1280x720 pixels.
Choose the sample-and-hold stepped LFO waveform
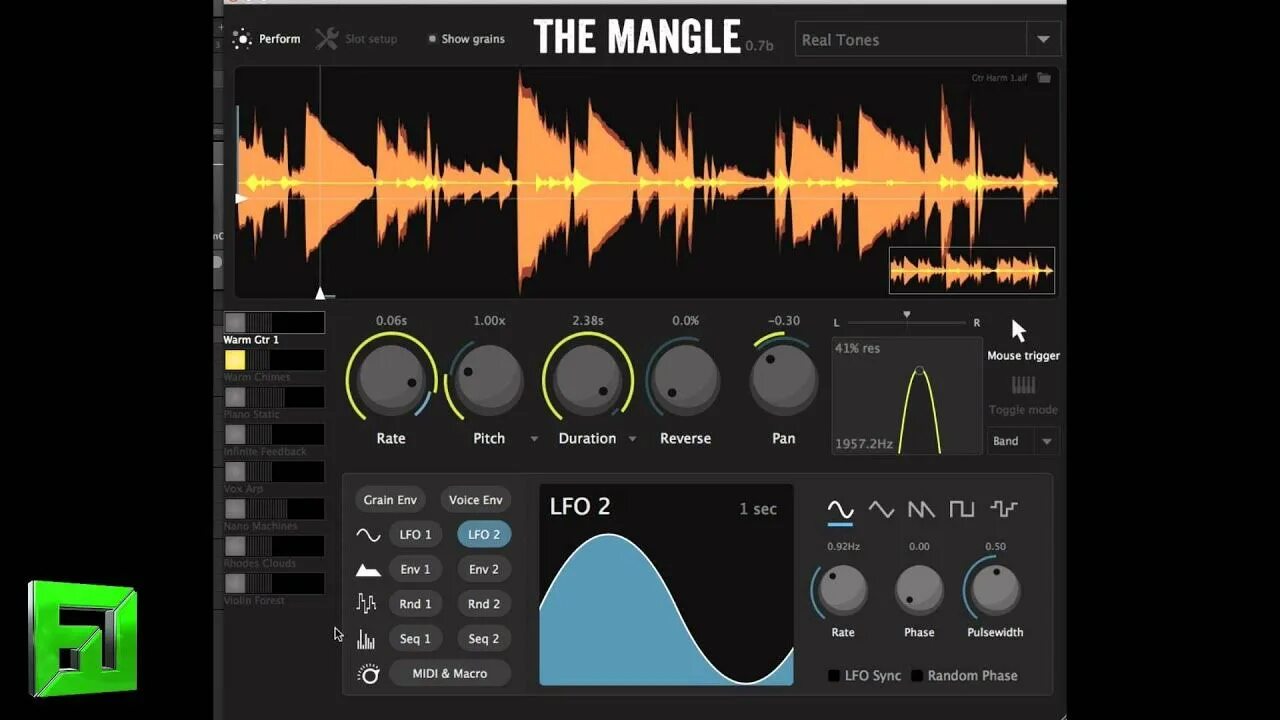click(x=1003, y=510)
